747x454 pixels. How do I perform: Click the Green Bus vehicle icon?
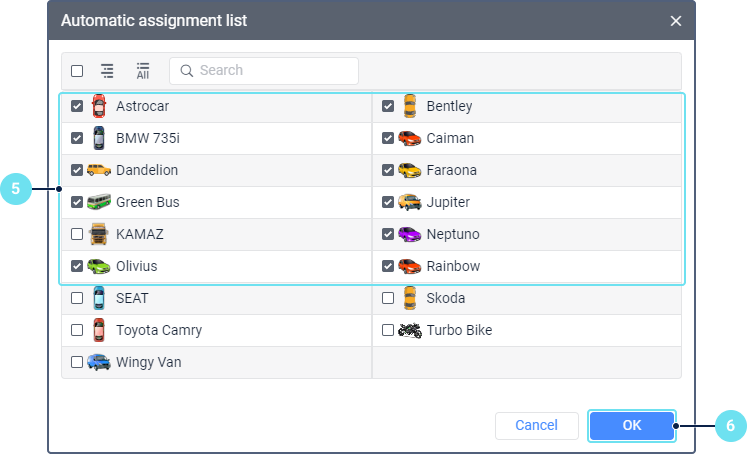(98, 202)
